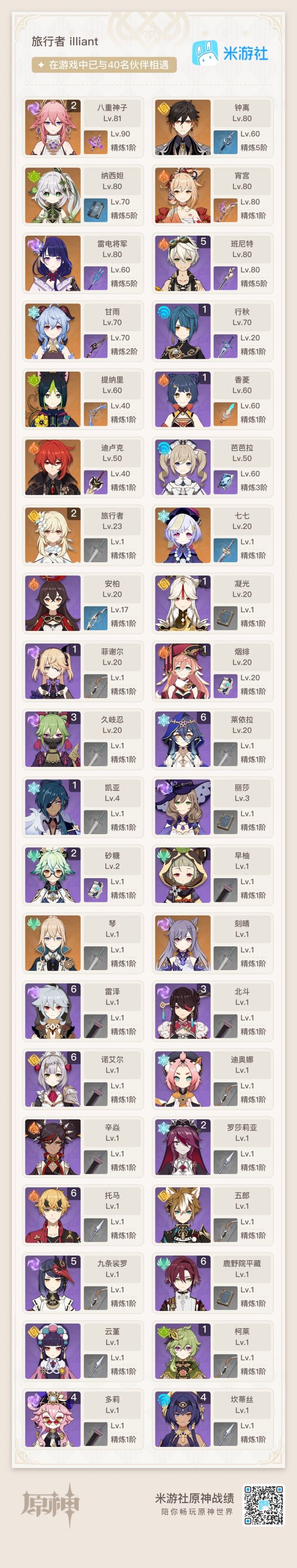Open 雷电将军 character portrait
The width and height of the screenshot is (297, 1568).
(53, 263)
